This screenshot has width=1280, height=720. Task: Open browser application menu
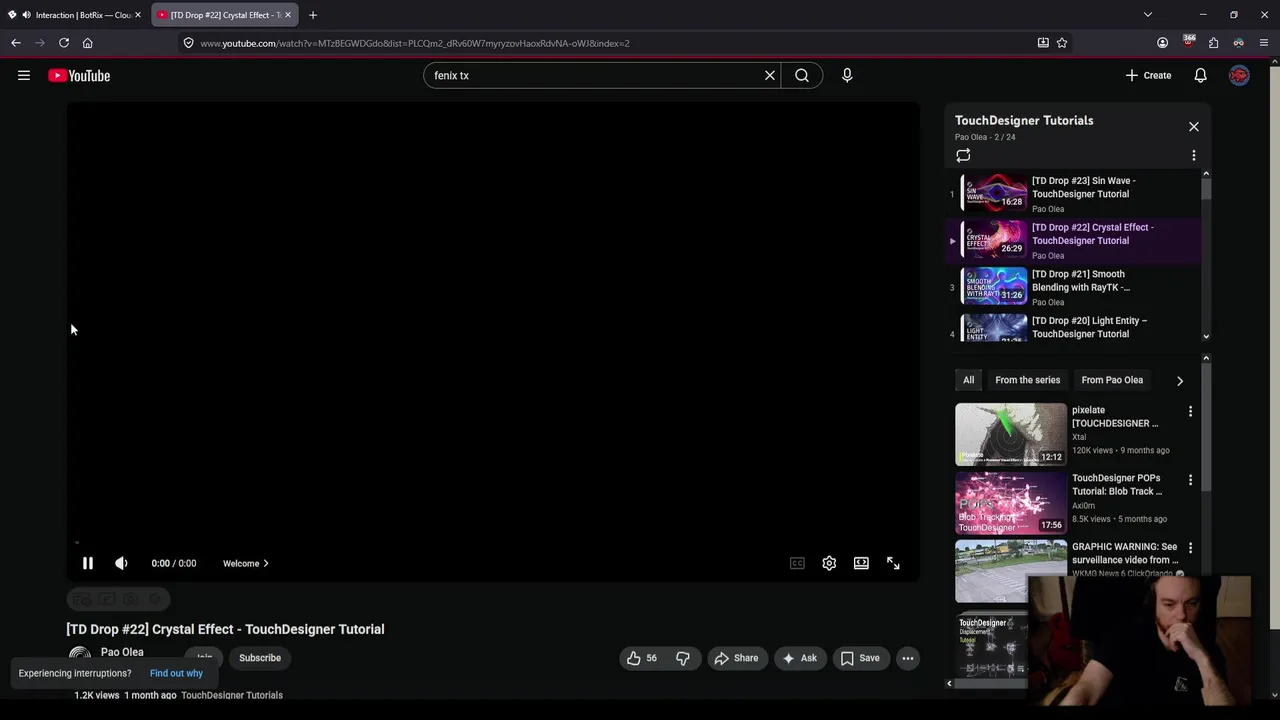pos(1264,43)
